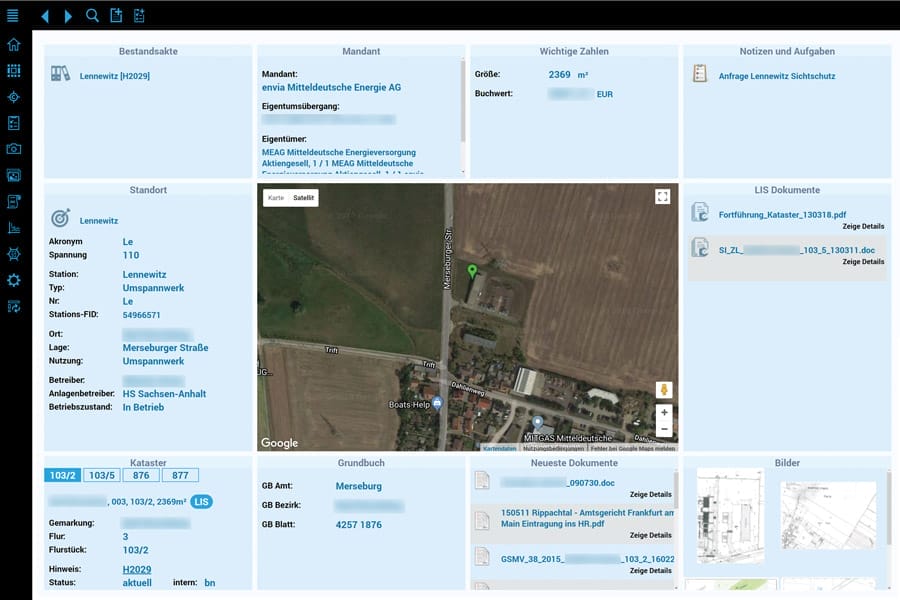Open the H2029 Hinweis link
The image size is (900, 600).
136,568
